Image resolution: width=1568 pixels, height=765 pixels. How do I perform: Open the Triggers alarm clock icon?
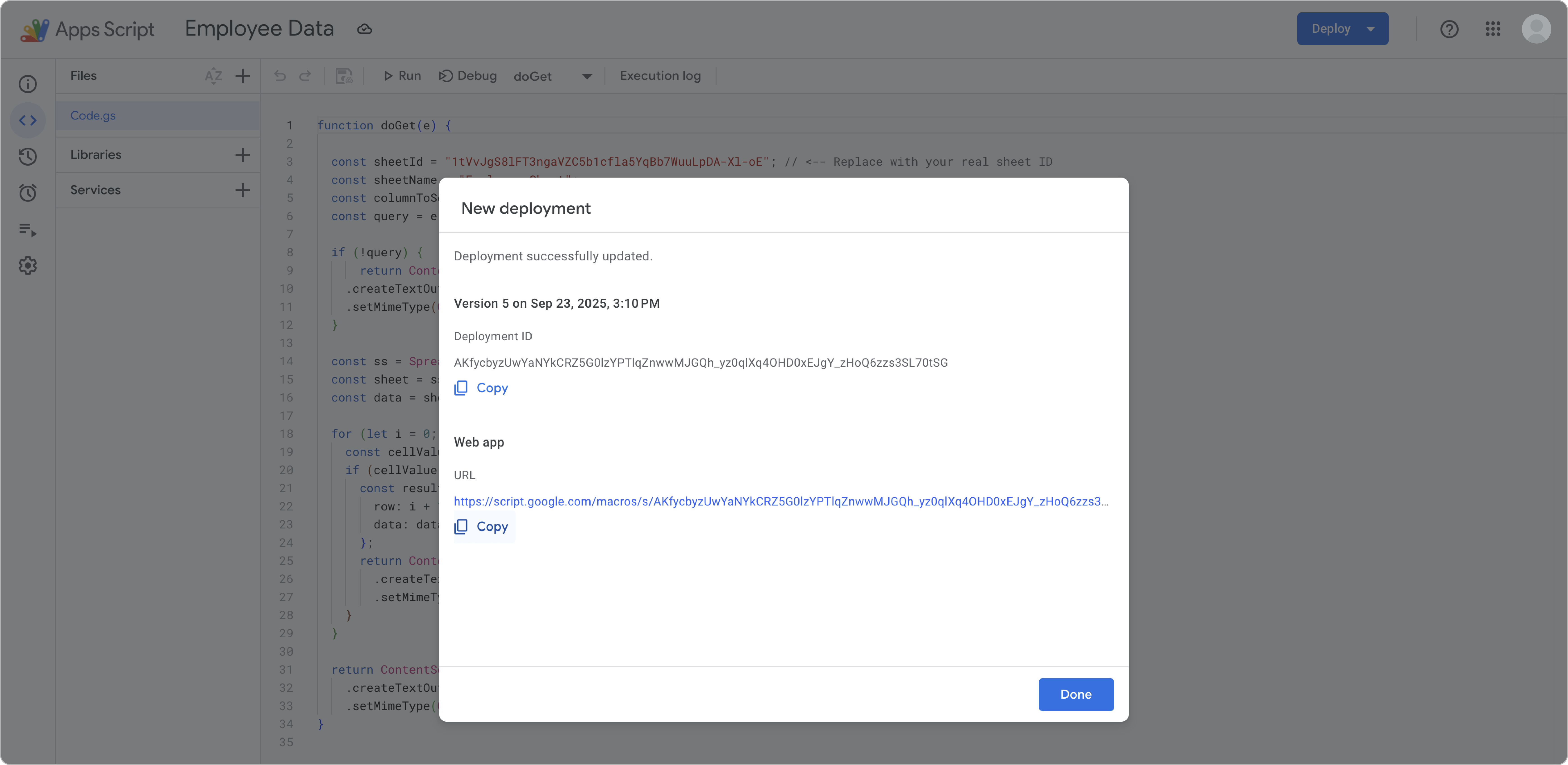point(27,193)
